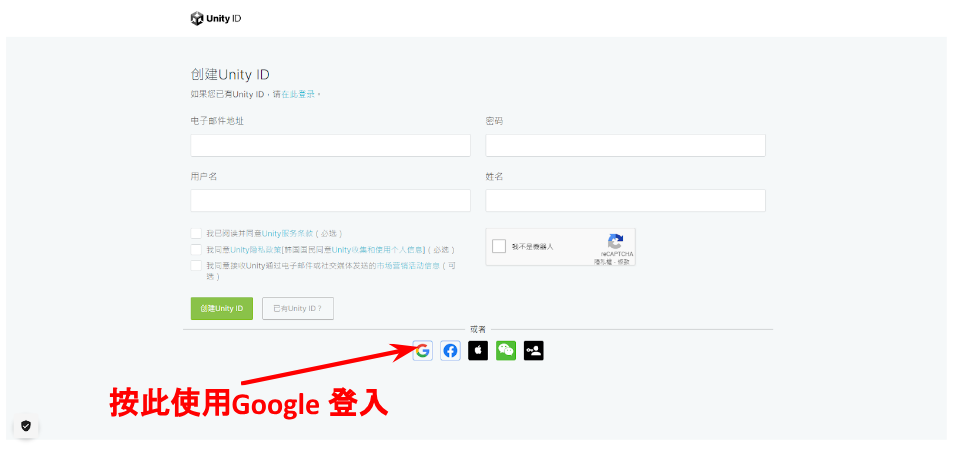
Task: Open the Unity服务条款 link
Action: [x=287, y=233]
